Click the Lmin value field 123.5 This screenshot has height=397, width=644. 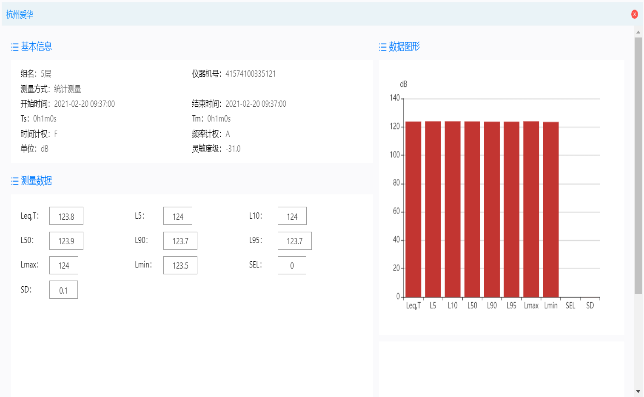coord(180,266)
